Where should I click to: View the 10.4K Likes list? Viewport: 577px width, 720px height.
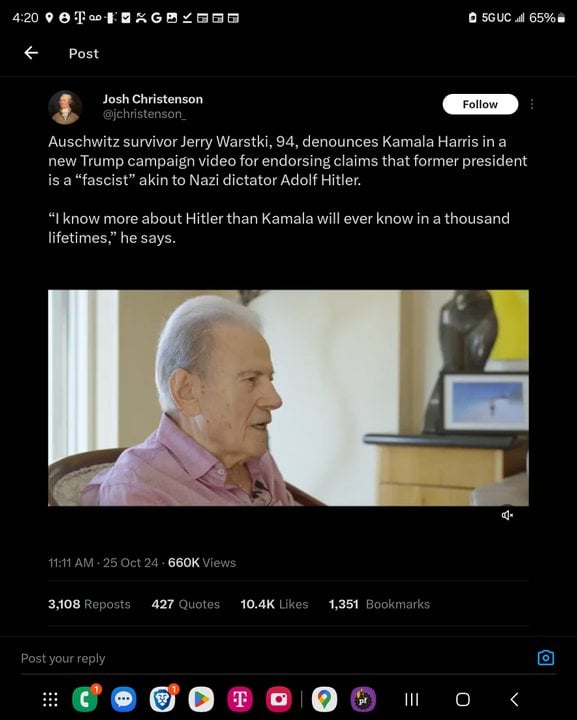274,604
